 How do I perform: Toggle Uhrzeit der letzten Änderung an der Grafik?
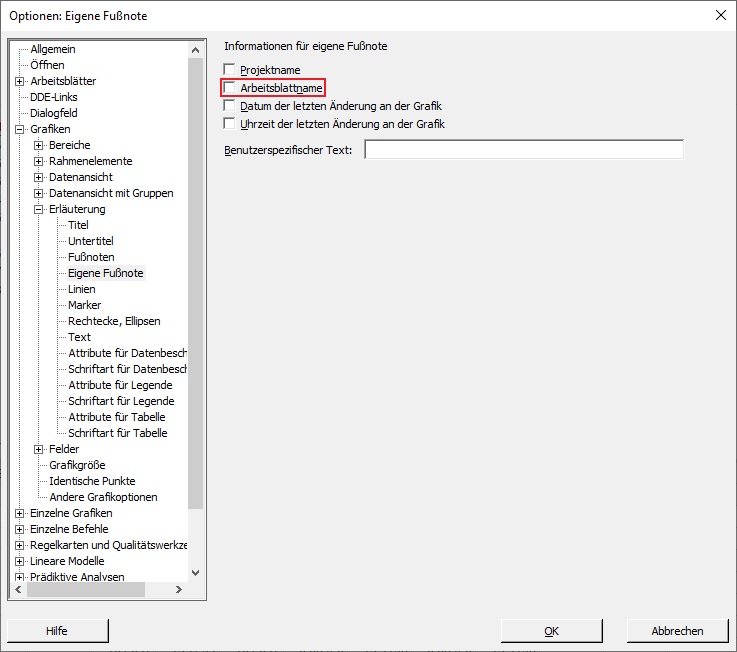click(x=229, y=124)
